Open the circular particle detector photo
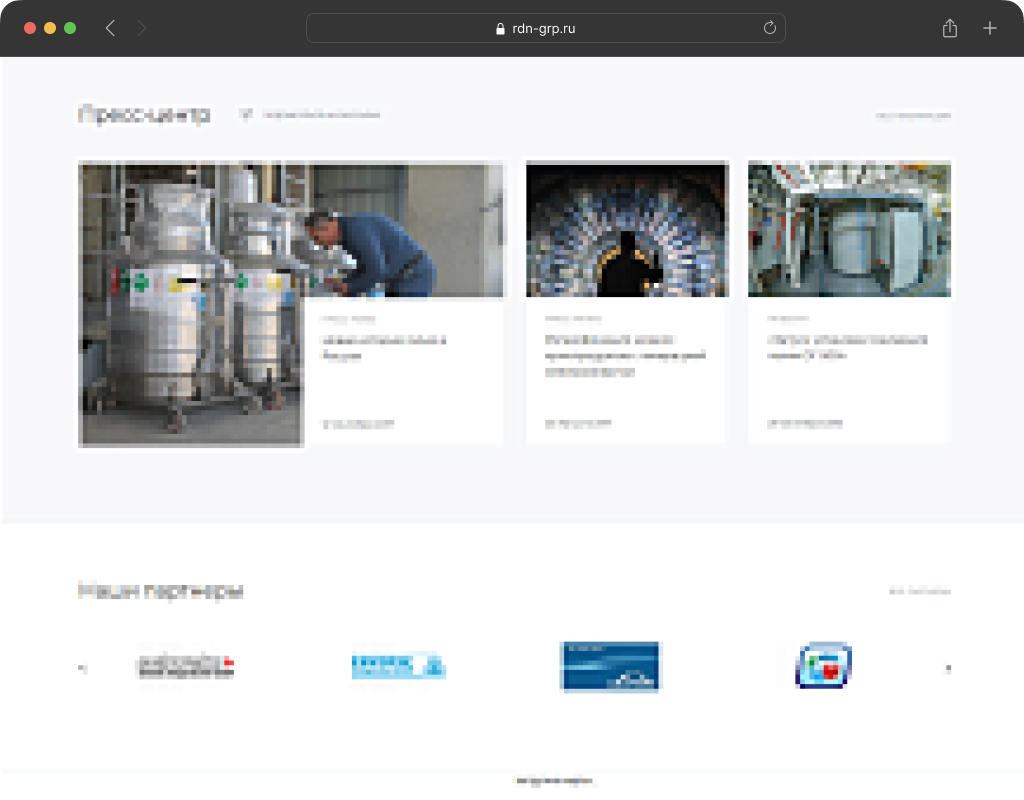1024x800 pixels. (x=626, y=230)
